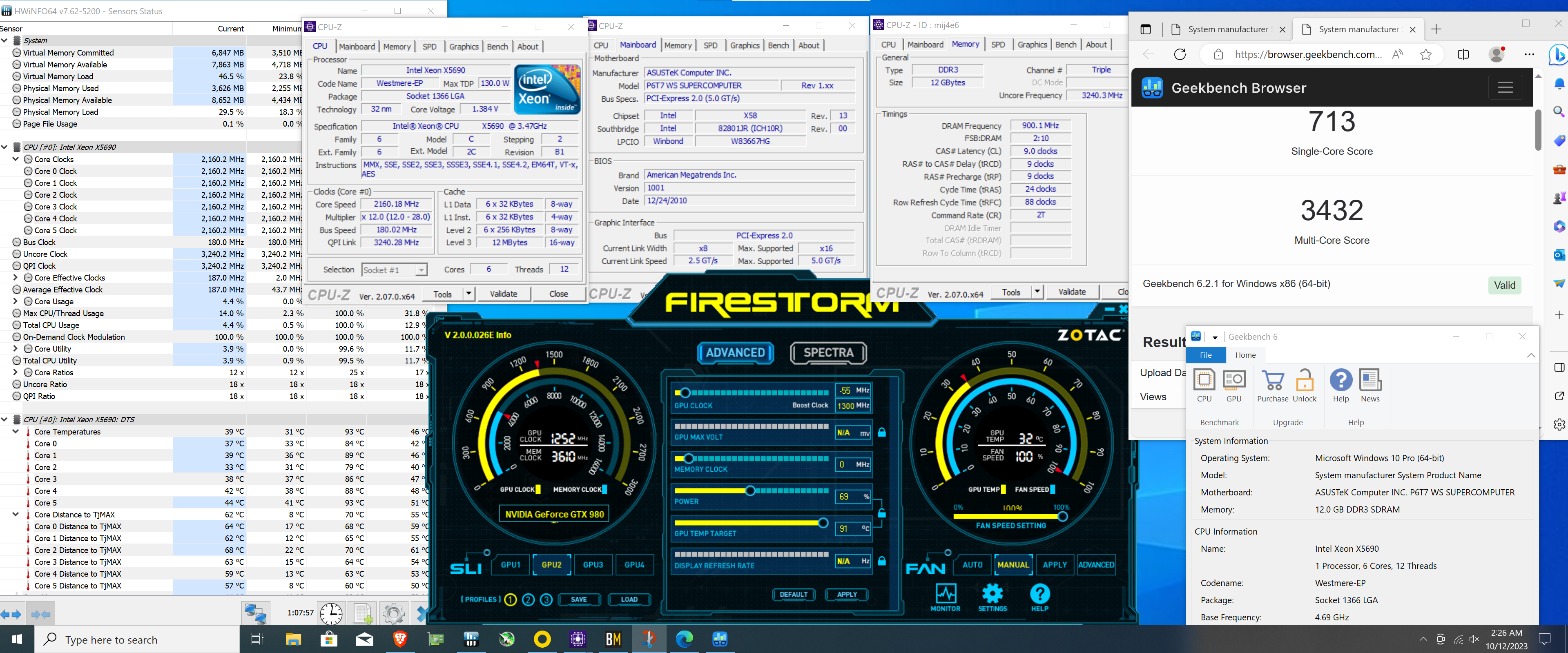The height and width of the screenshot is (653, 1568).
Task: Select FireStorm profile 1
Action: click(510, 600)
